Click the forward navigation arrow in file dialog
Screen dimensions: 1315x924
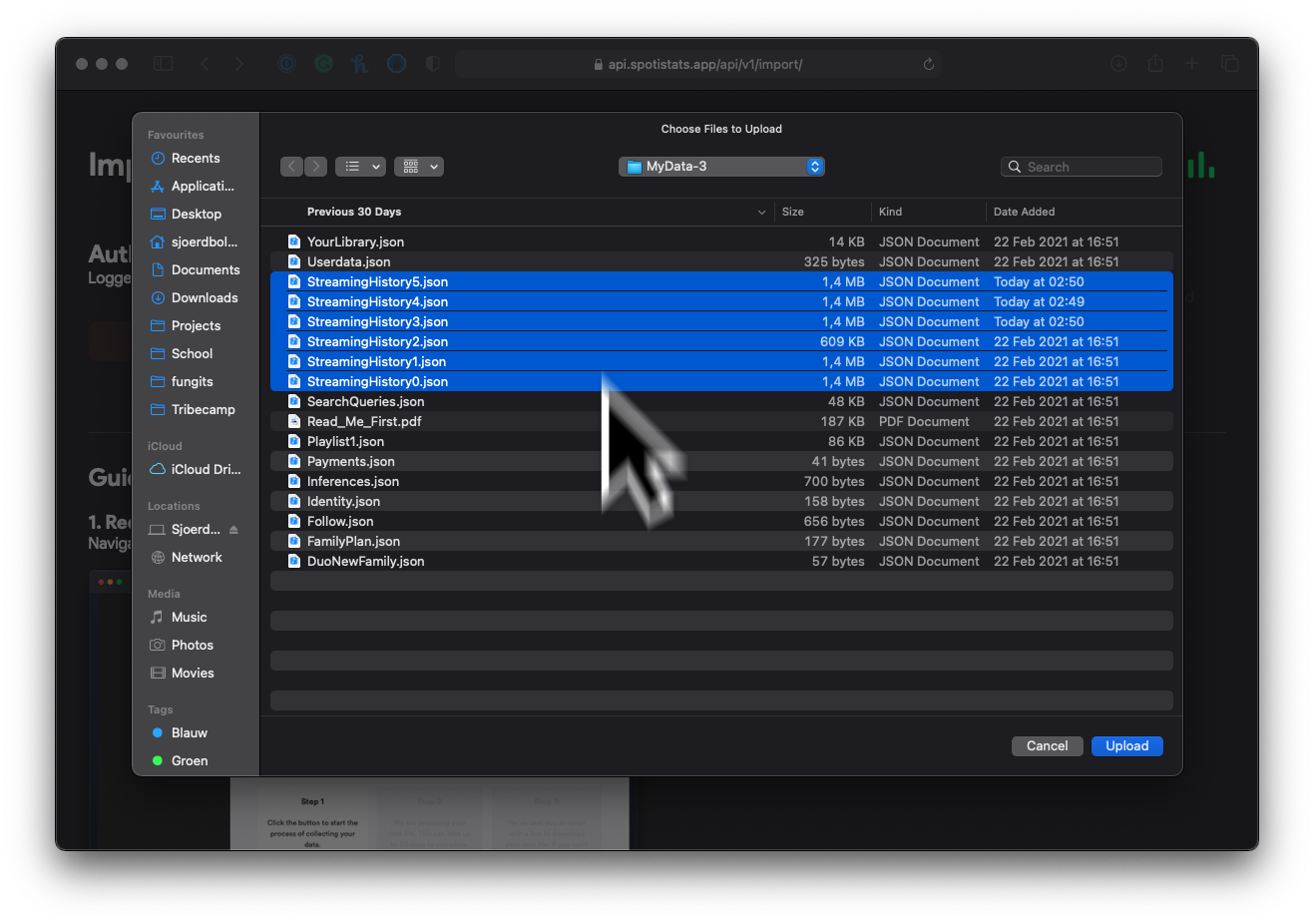coord(315,167)
